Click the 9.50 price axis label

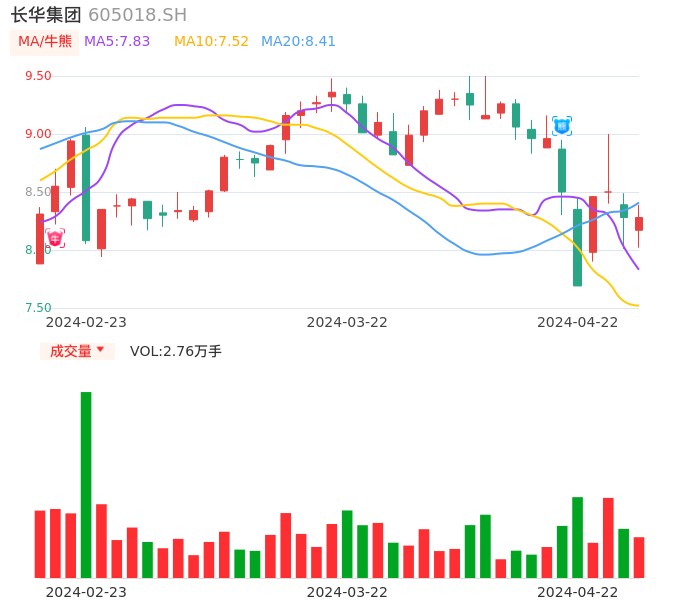38,76
